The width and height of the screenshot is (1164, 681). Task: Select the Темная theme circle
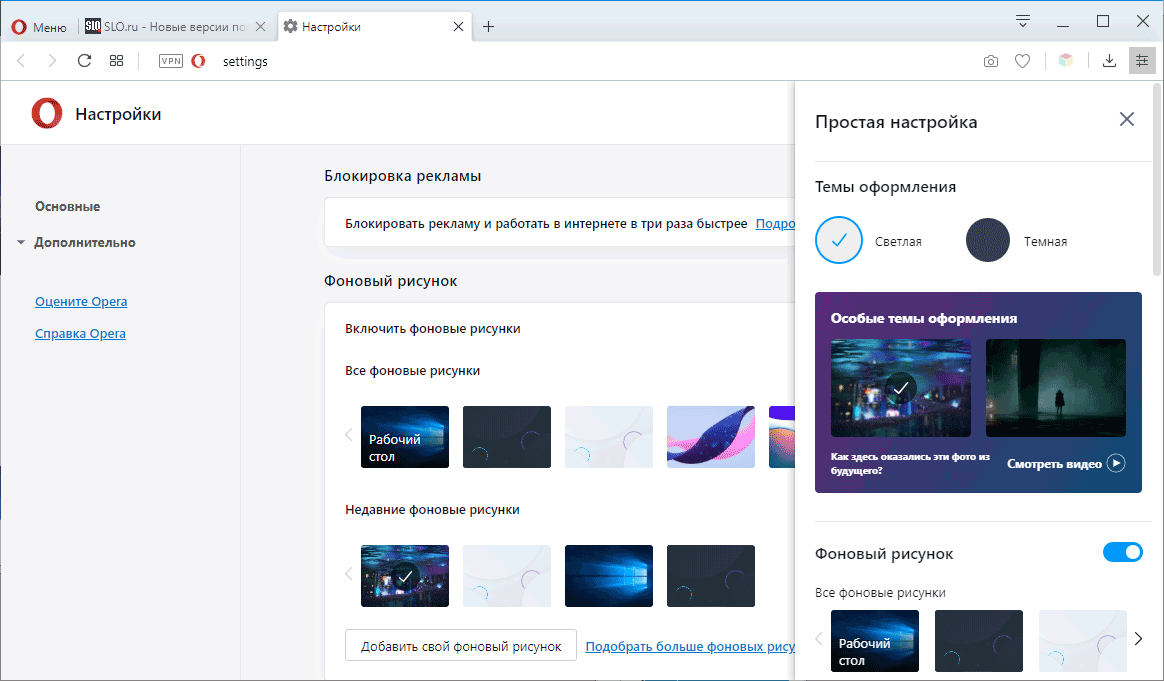click(x=987, y=240)
